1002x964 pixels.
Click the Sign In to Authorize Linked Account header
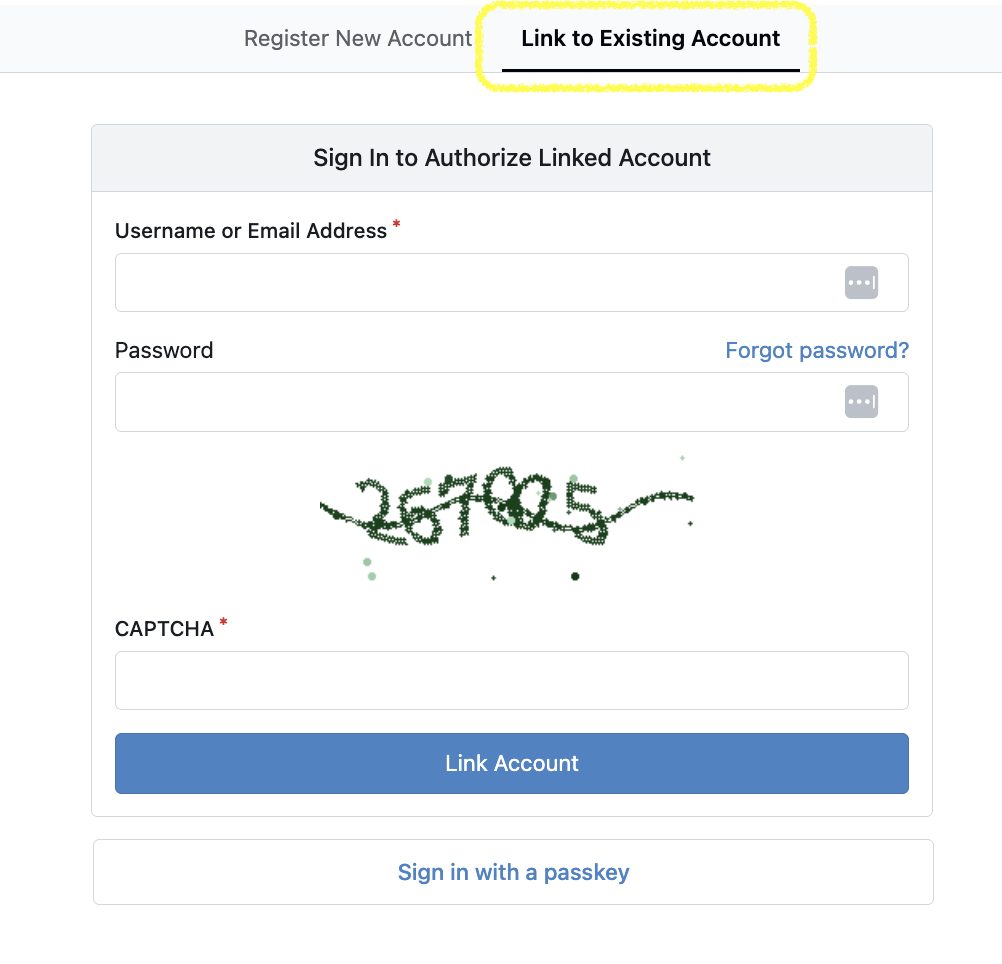(511, 158)
